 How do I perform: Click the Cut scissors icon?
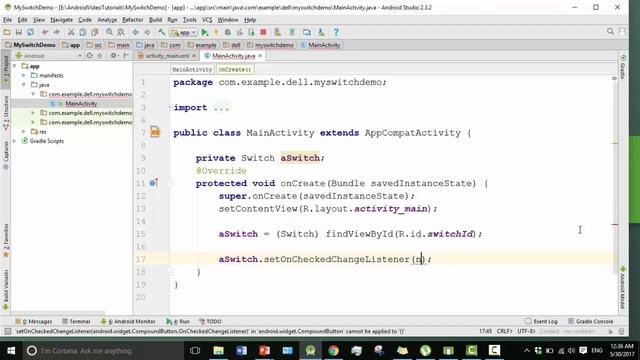(71, 32)
